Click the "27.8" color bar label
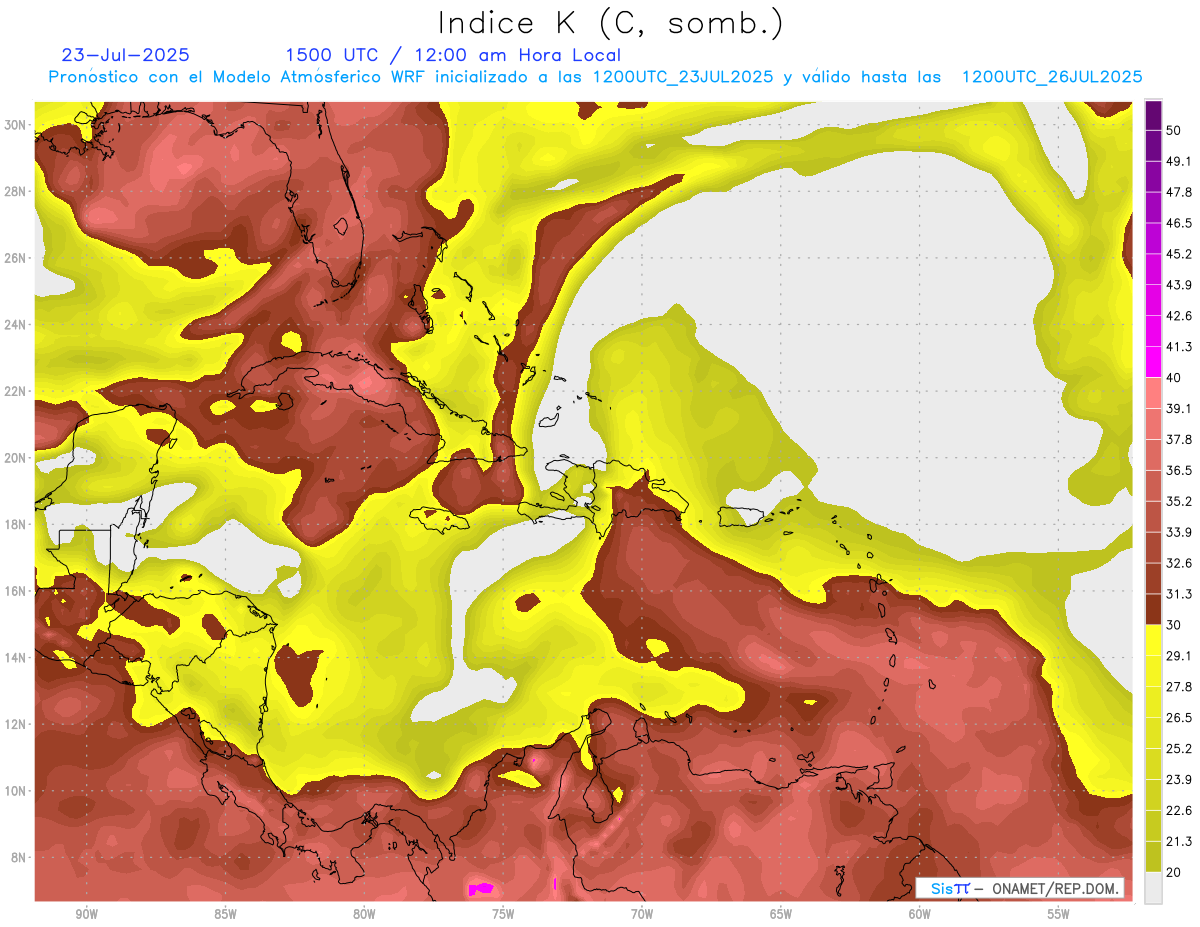 tap(1179, 686)
